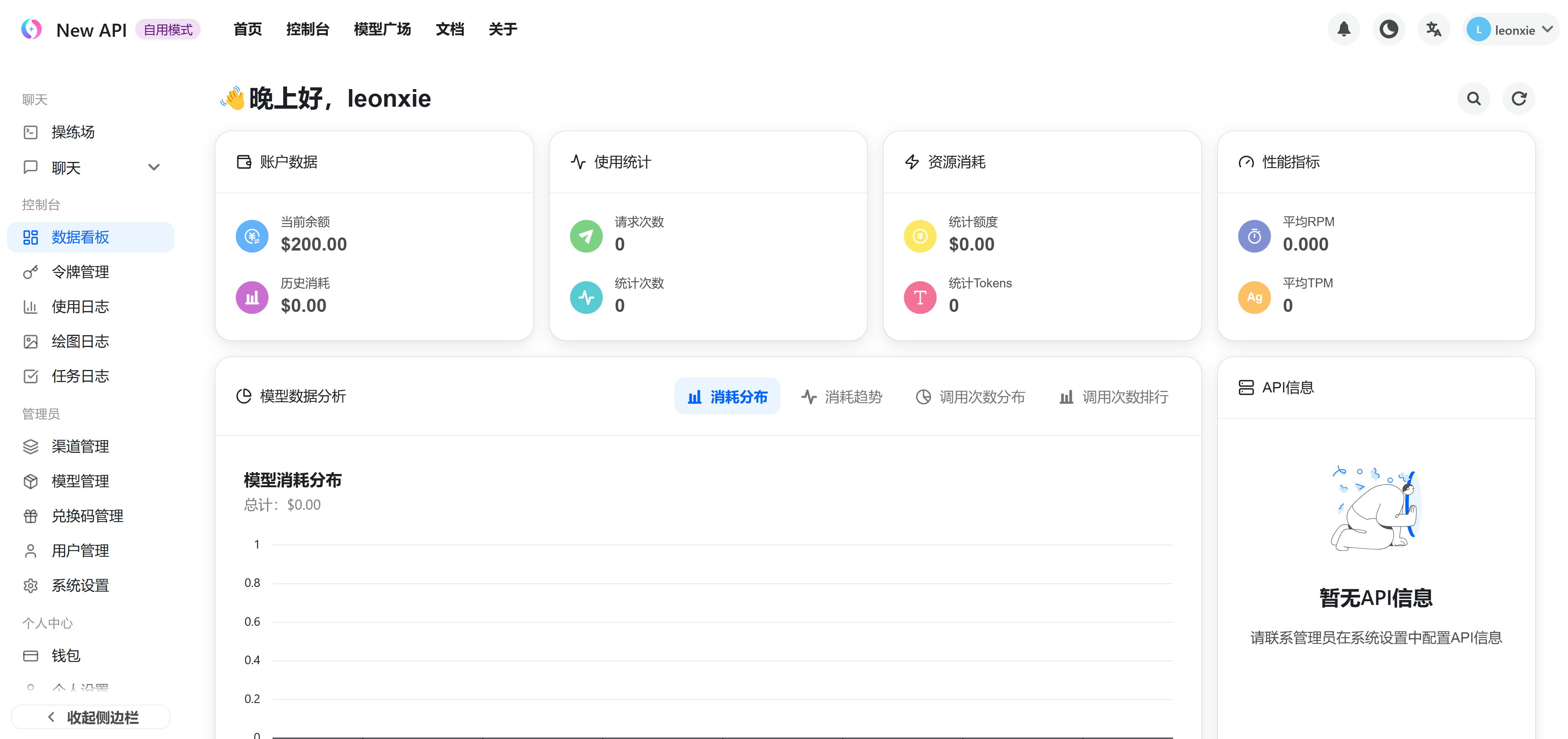Select the 调用次数排行 tab
The width and height of the screenshot is (1568, 739).
click(x=1113, y=397)
